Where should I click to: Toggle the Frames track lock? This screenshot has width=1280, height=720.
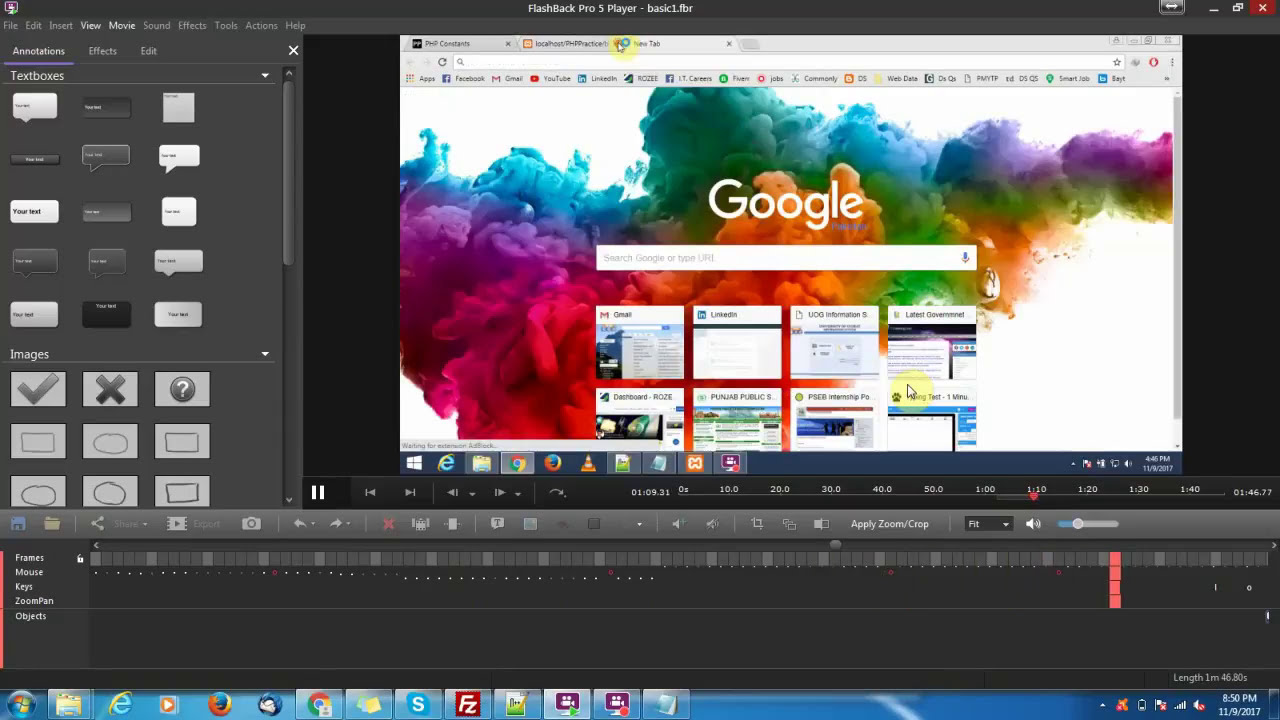pos(80,558)
